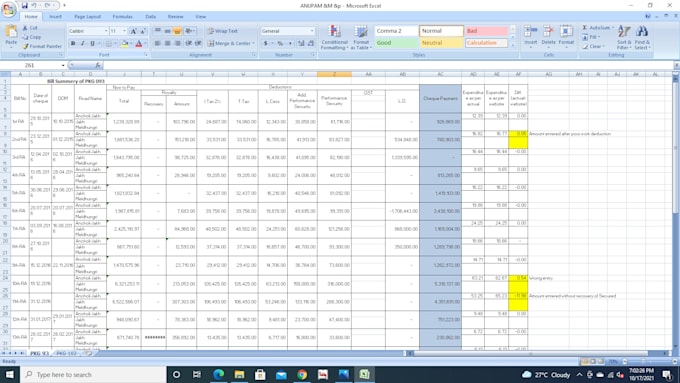Screen dimensions: 680x383
Task: Open the Mail app from taskbar
Action: (281, 374)
